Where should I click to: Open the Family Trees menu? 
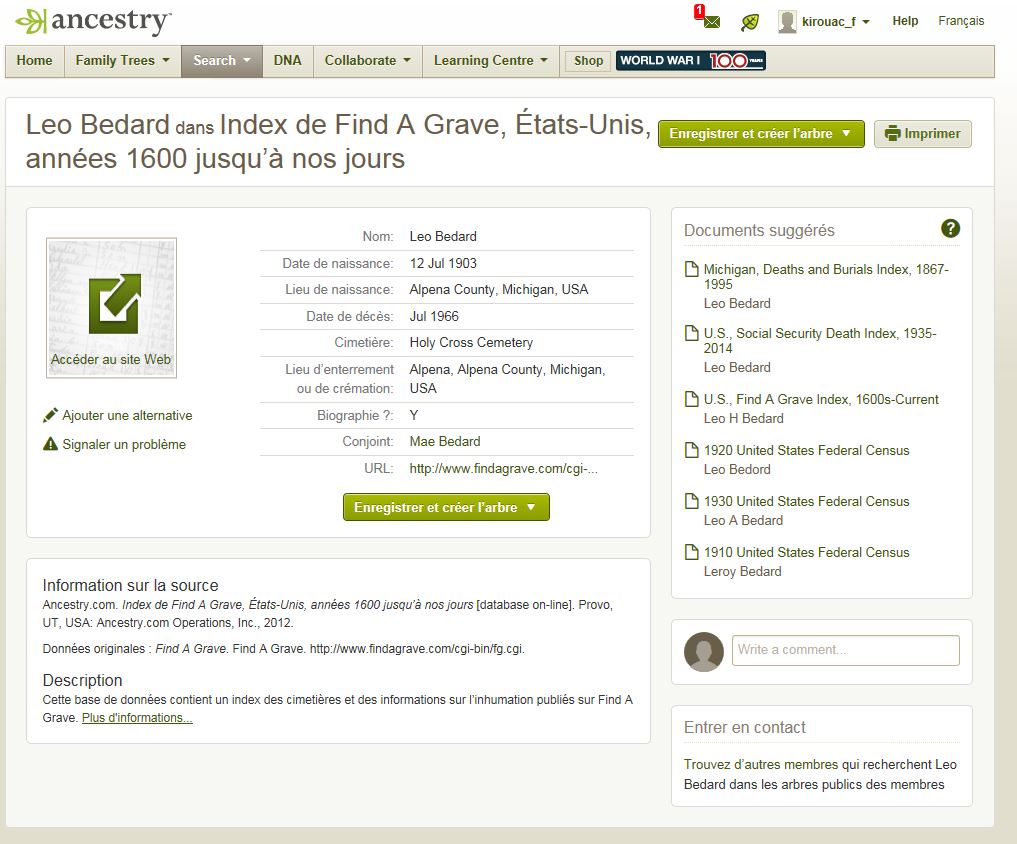[x=122, y=60]
